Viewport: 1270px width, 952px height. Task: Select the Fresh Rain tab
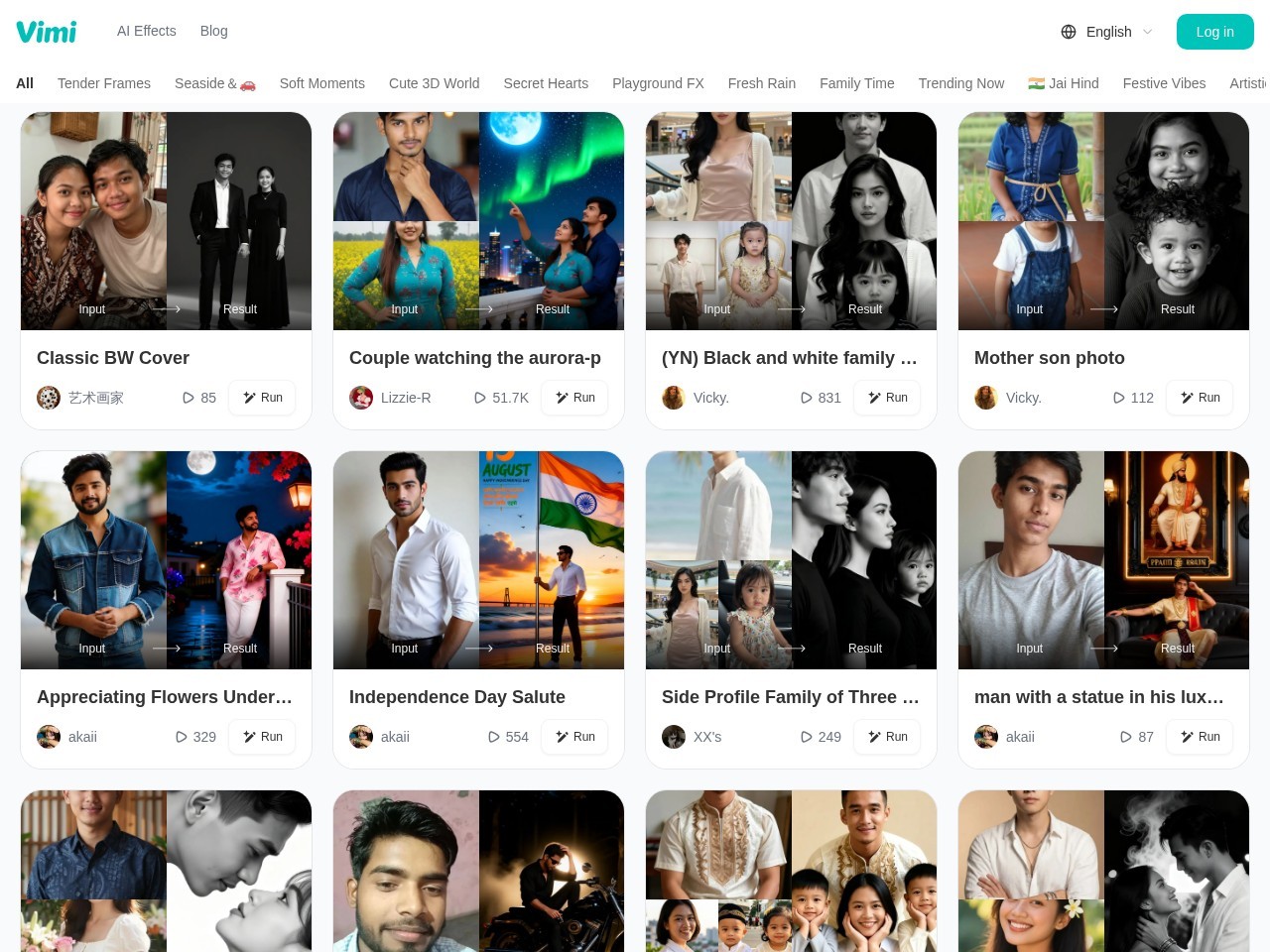click(x=762, y=83)
